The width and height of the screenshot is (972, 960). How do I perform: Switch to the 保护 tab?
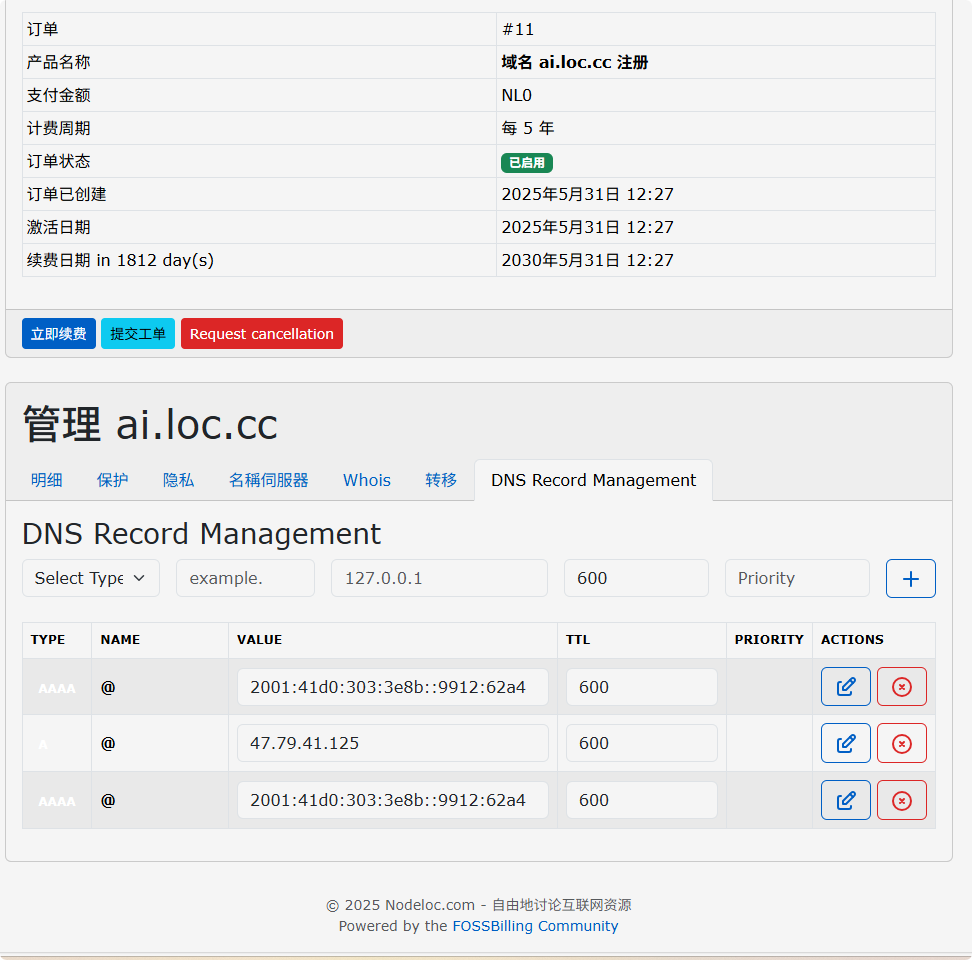pos(112,480)
